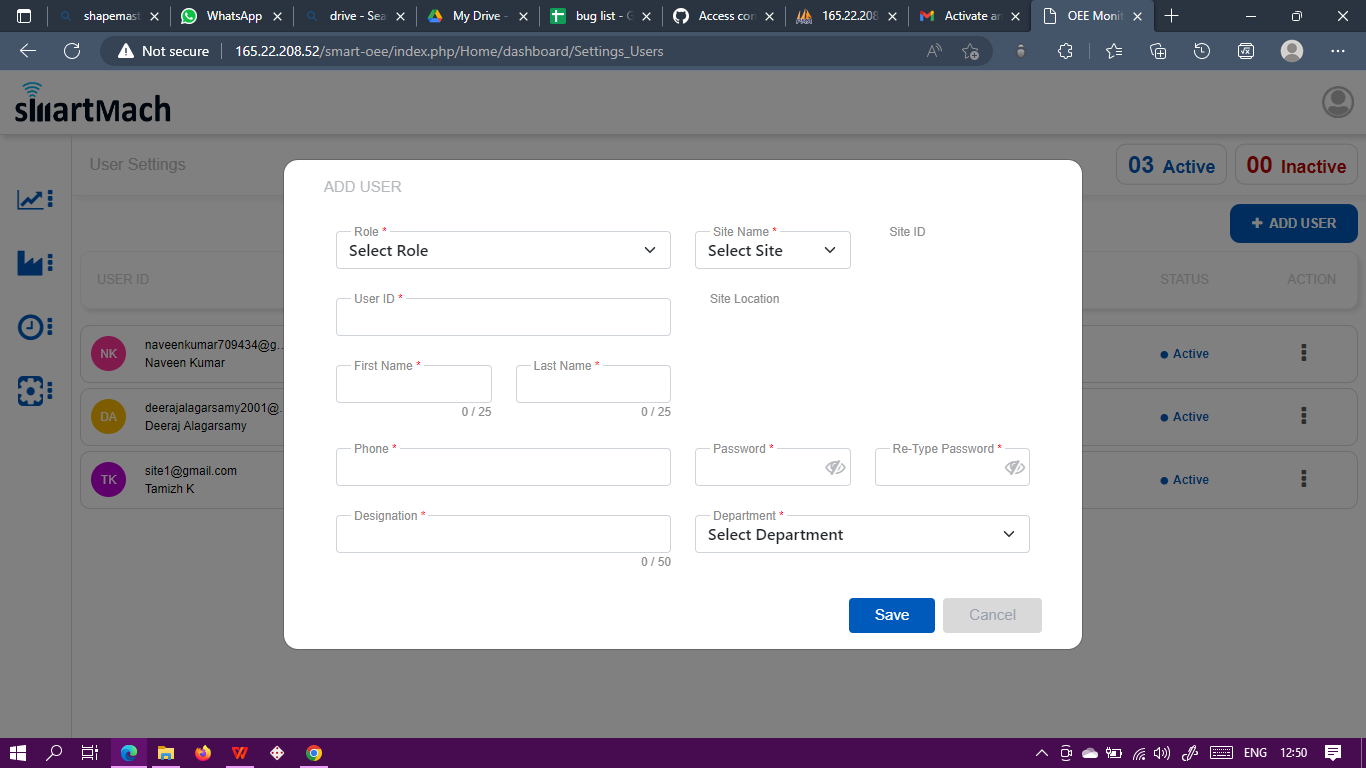The width and height of the screenshot is (1366, 768).
Task: Open the user profile avatar icon
Action: tap(1337, 101)
